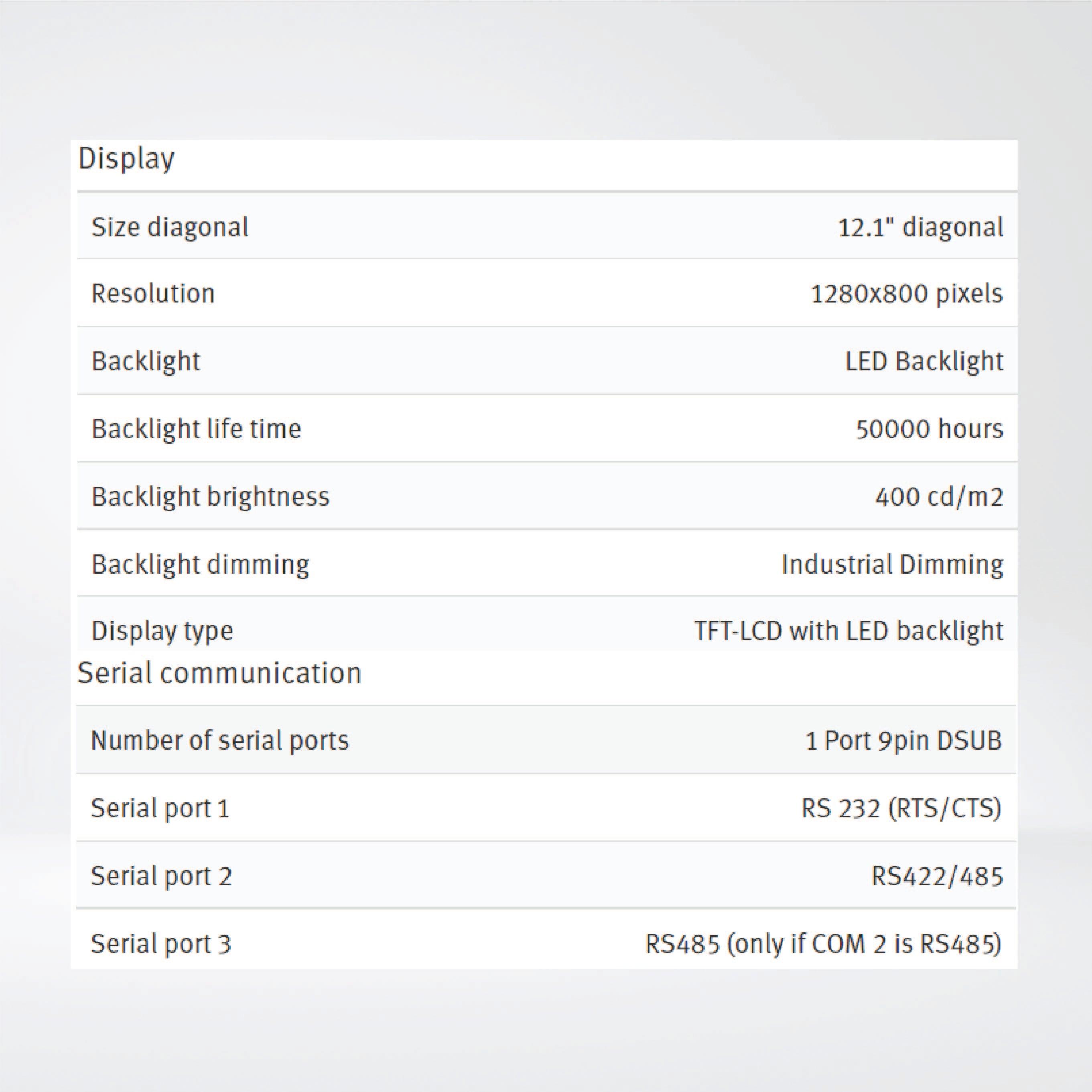Select the Backlight dimming label
The image size is (1092, 1092).
click(x=200, y=564)
